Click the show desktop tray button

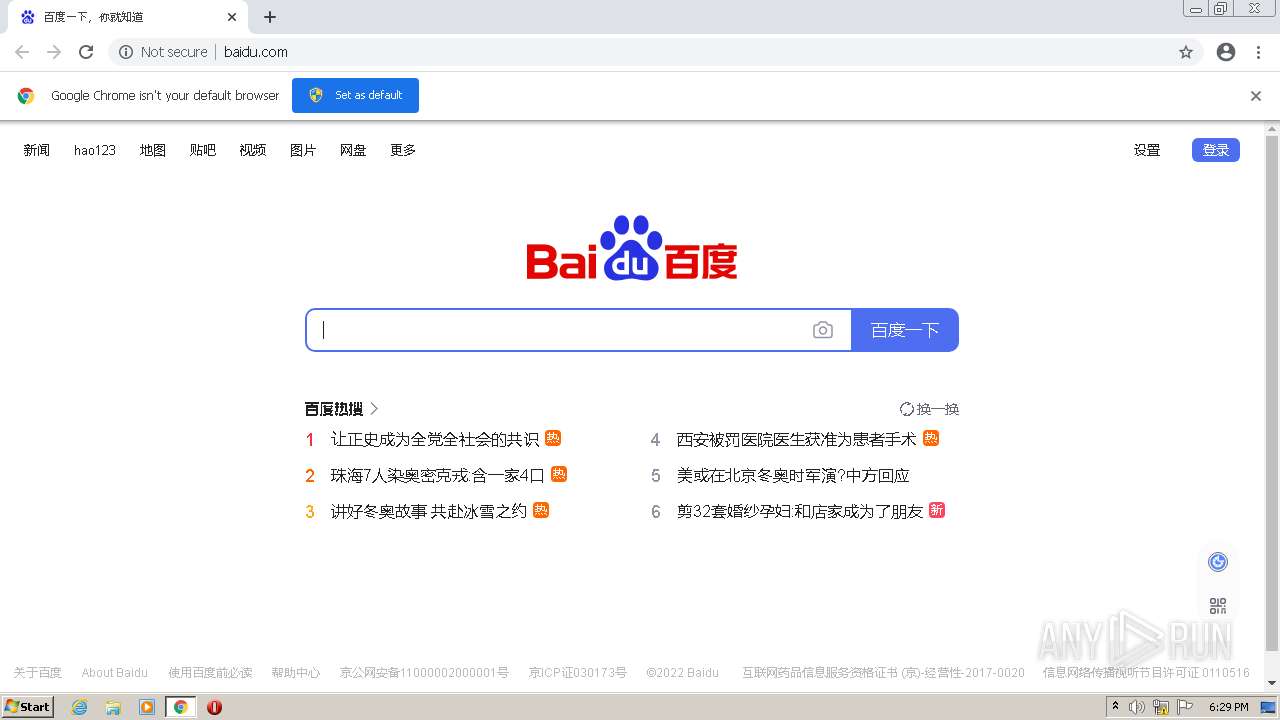pos(1269,707)
